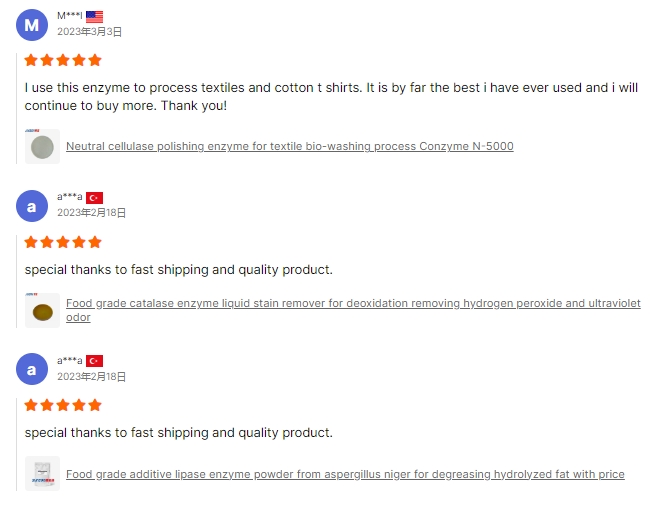Click the M***l reviewer username

[69, 17]
